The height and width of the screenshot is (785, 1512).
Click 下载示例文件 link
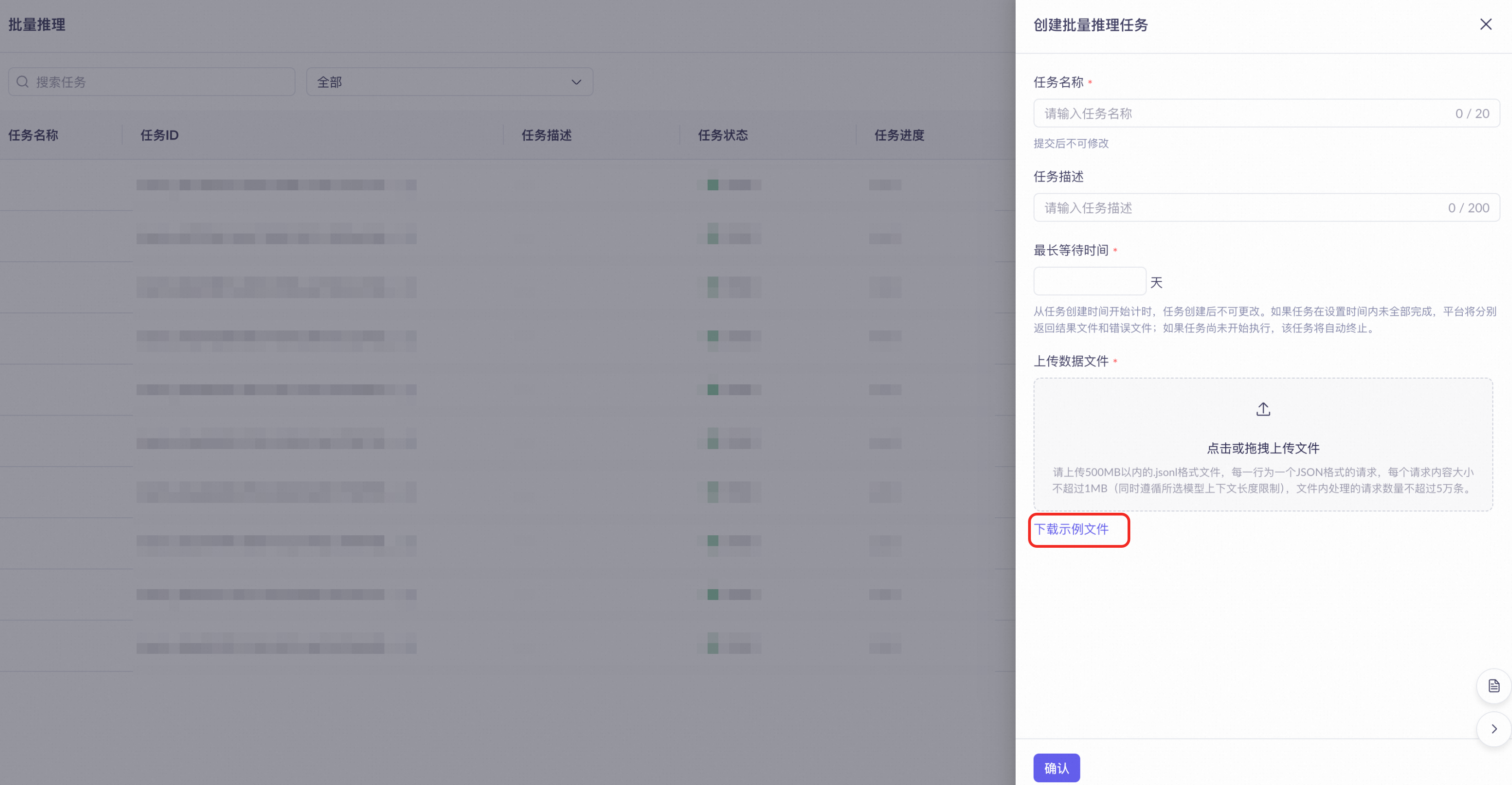tap(1071, 529)
